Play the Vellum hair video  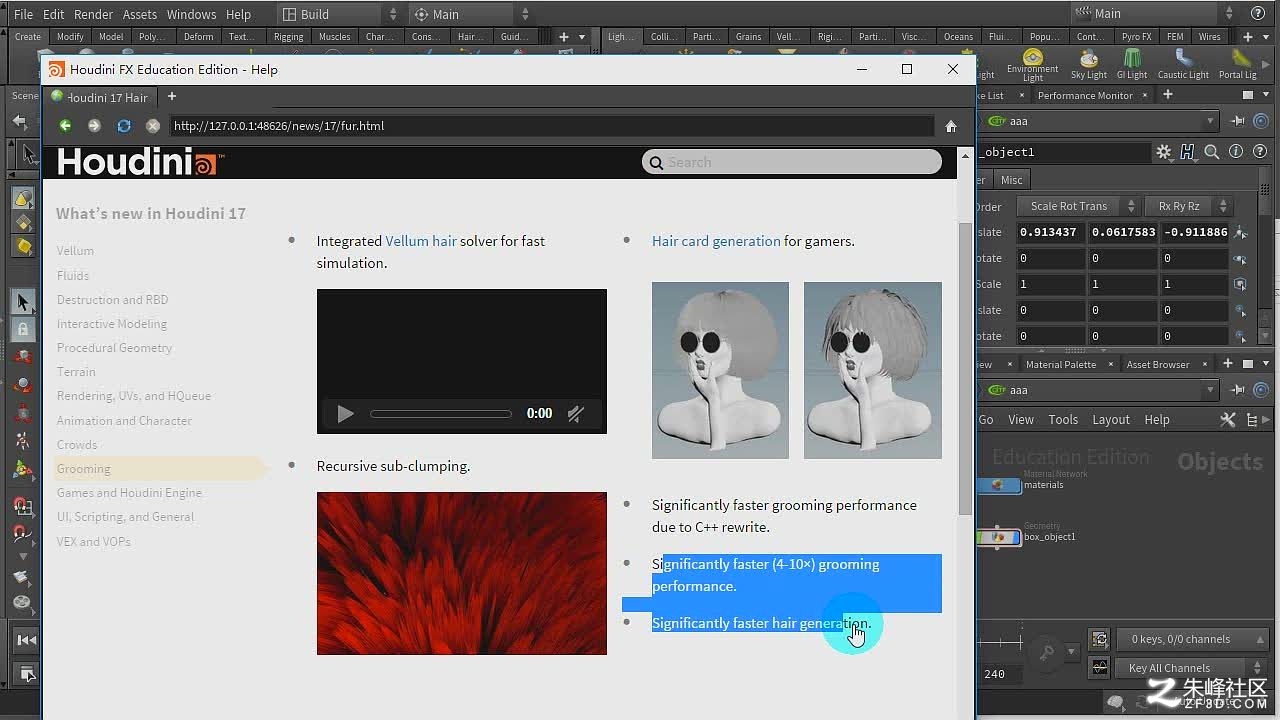345,414
